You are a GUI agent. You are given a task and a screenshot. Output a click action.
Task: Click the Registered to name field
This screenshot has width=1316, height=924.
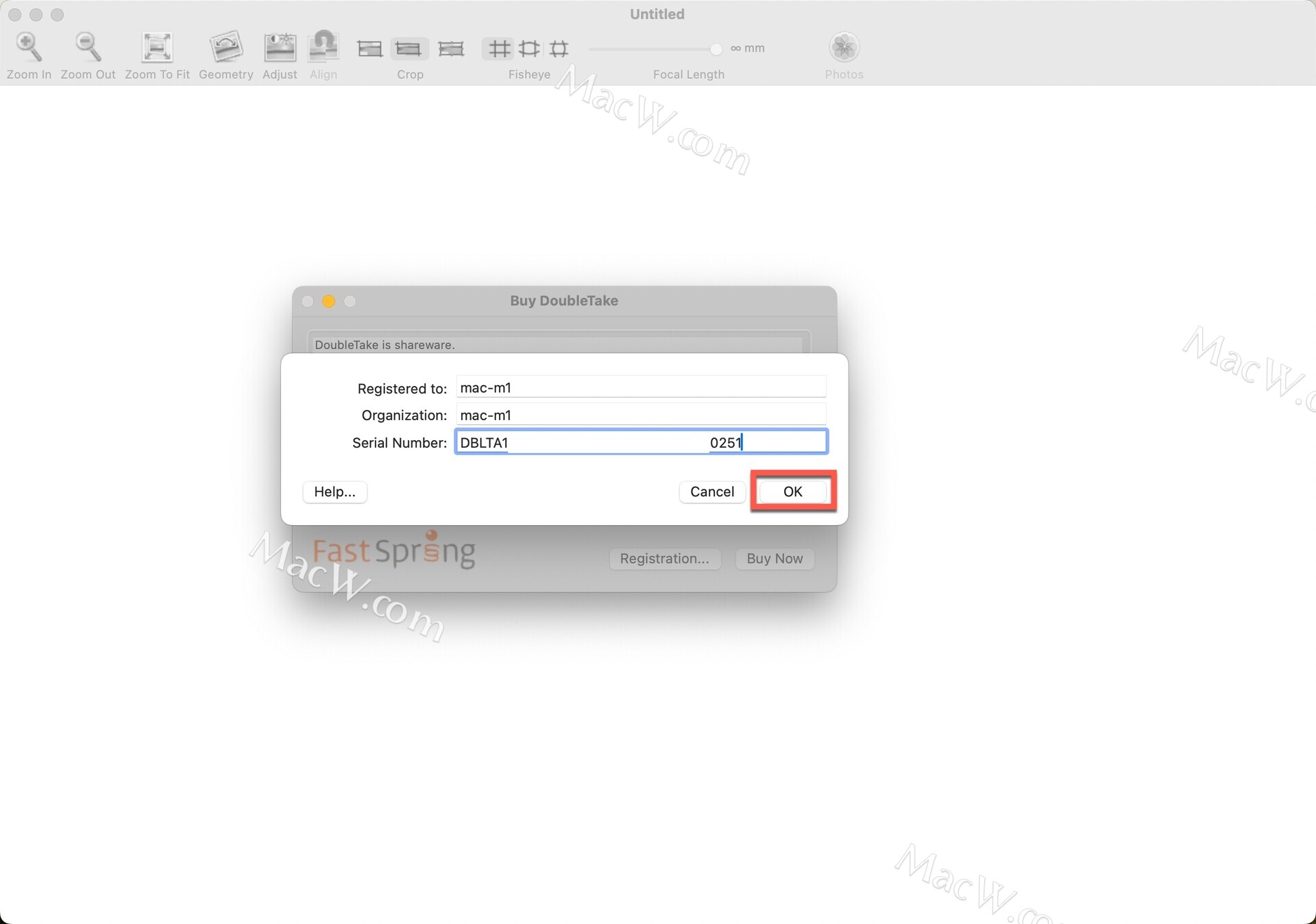[641, 387]
